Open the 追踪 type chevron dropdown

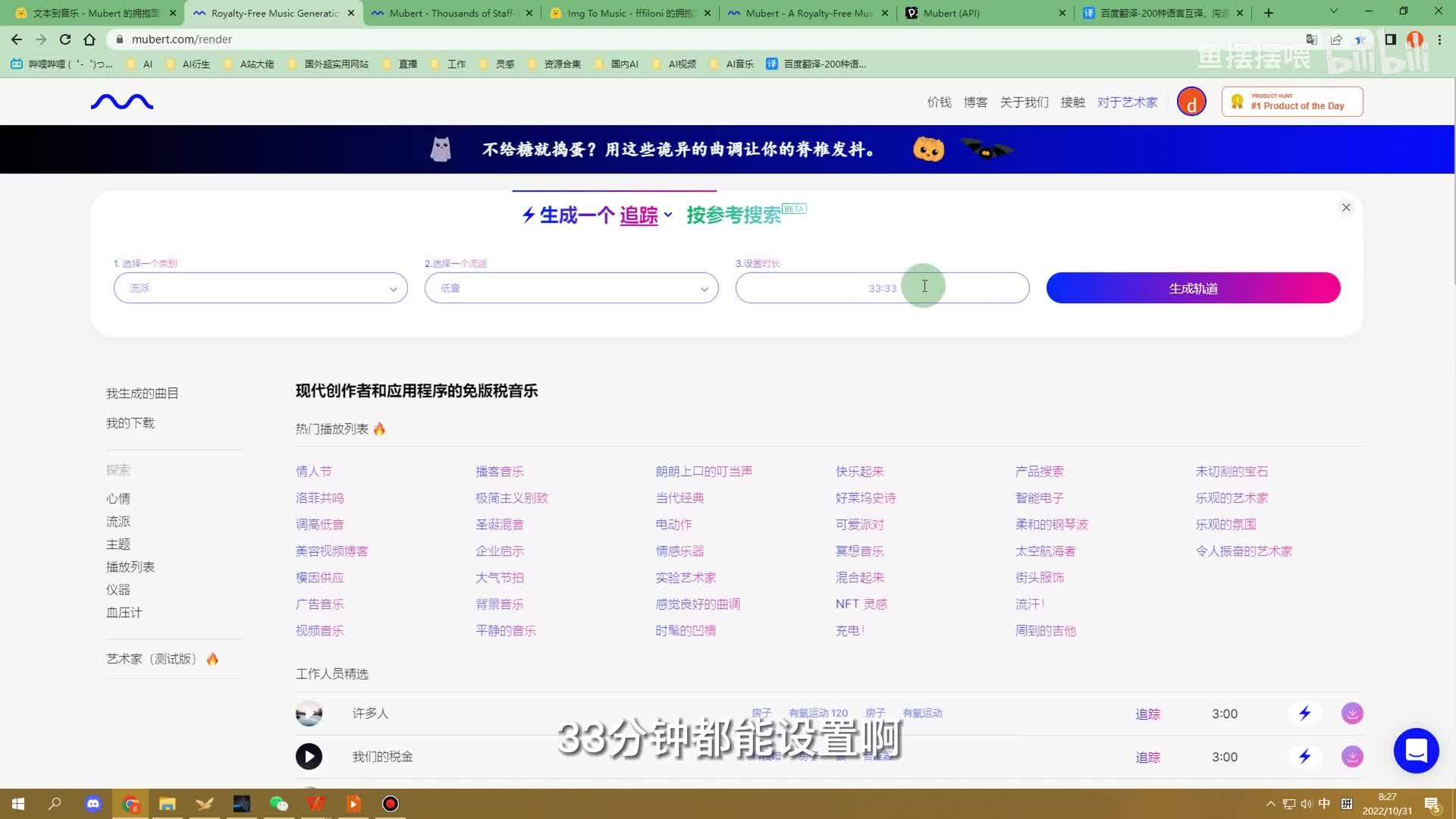click(x=668, y=215)
